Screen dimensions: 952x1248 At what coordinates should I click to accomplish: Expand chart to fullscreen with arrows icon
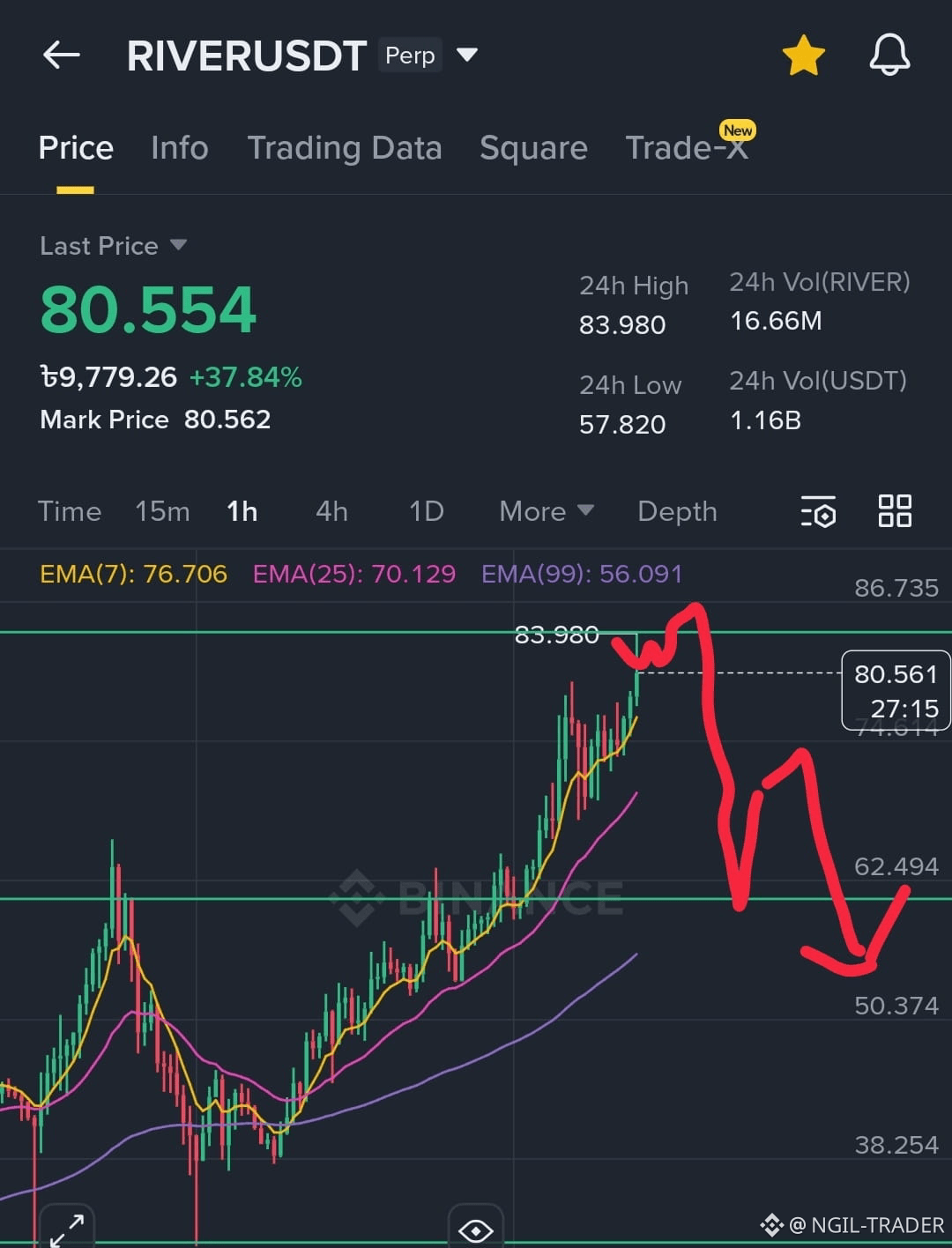(x=67, y=1229)
